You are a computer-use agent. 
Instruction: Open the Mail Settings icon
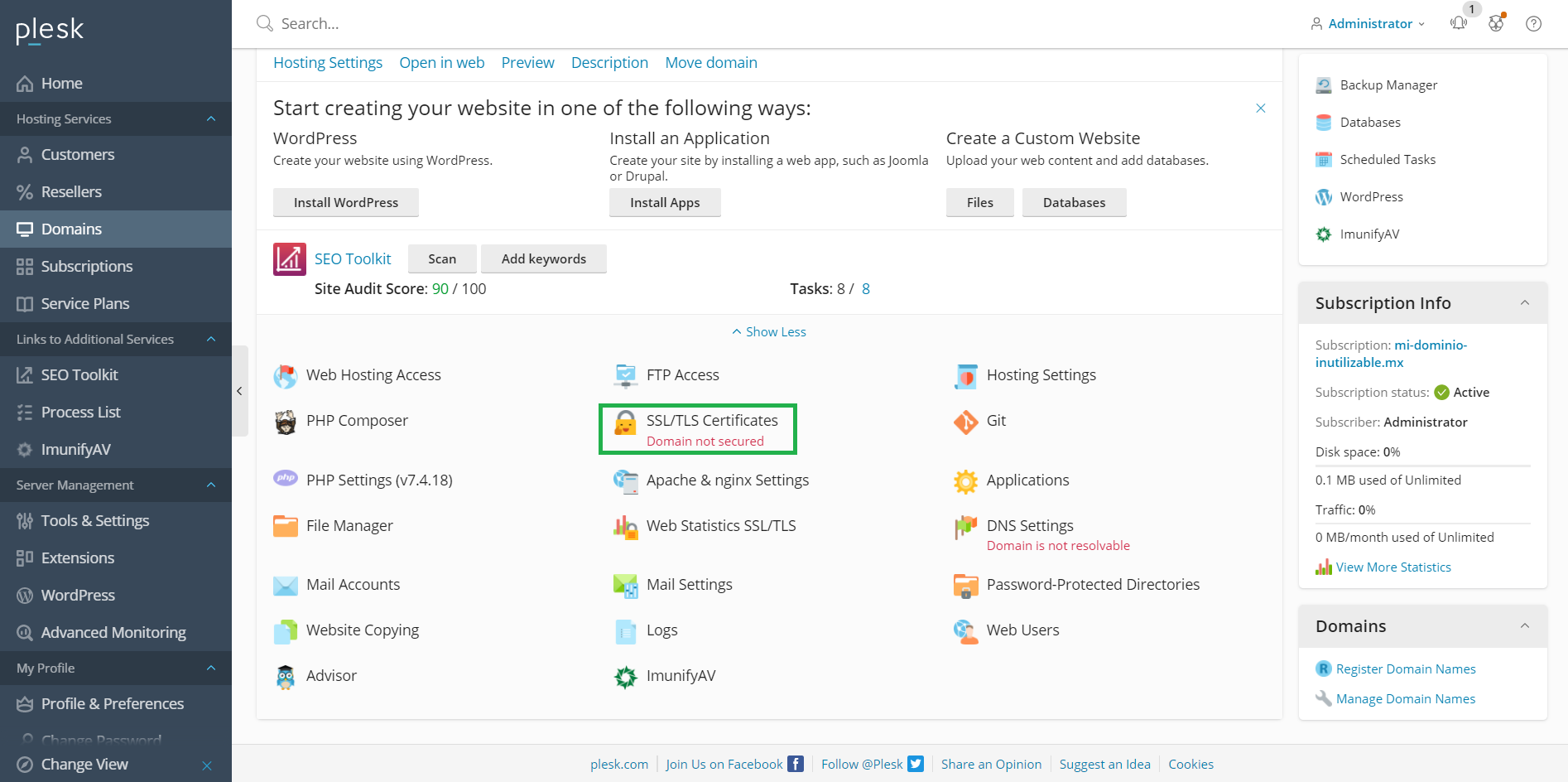coord(626,586)
